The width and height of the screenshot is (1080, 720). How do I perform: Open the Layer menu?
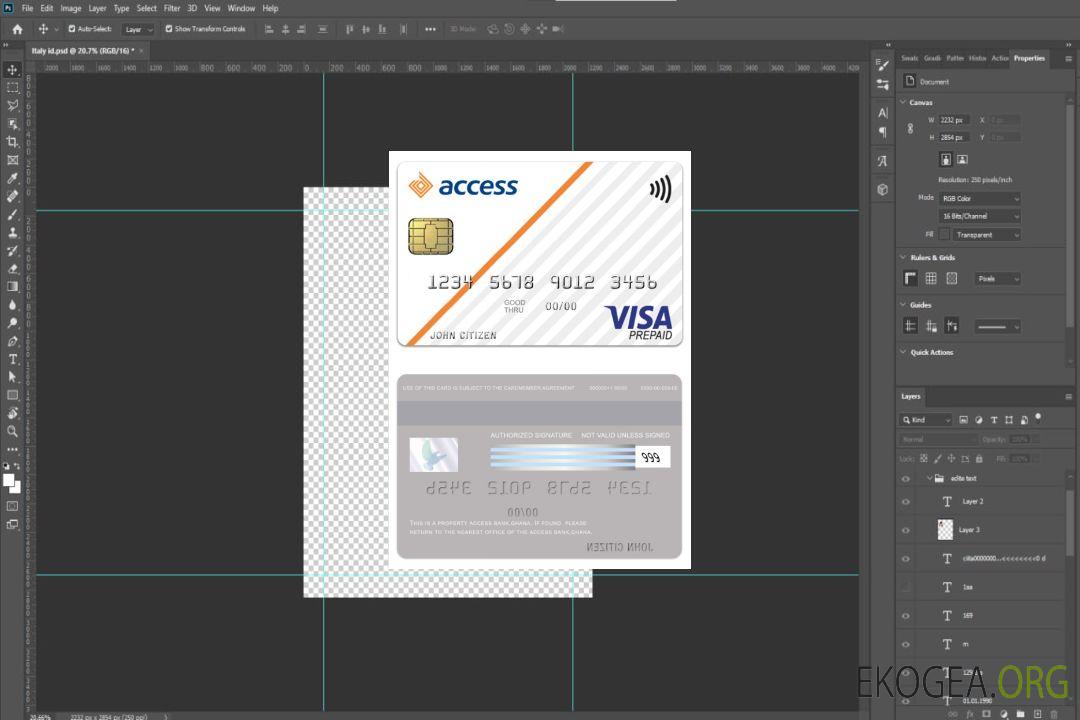[97, 8]
